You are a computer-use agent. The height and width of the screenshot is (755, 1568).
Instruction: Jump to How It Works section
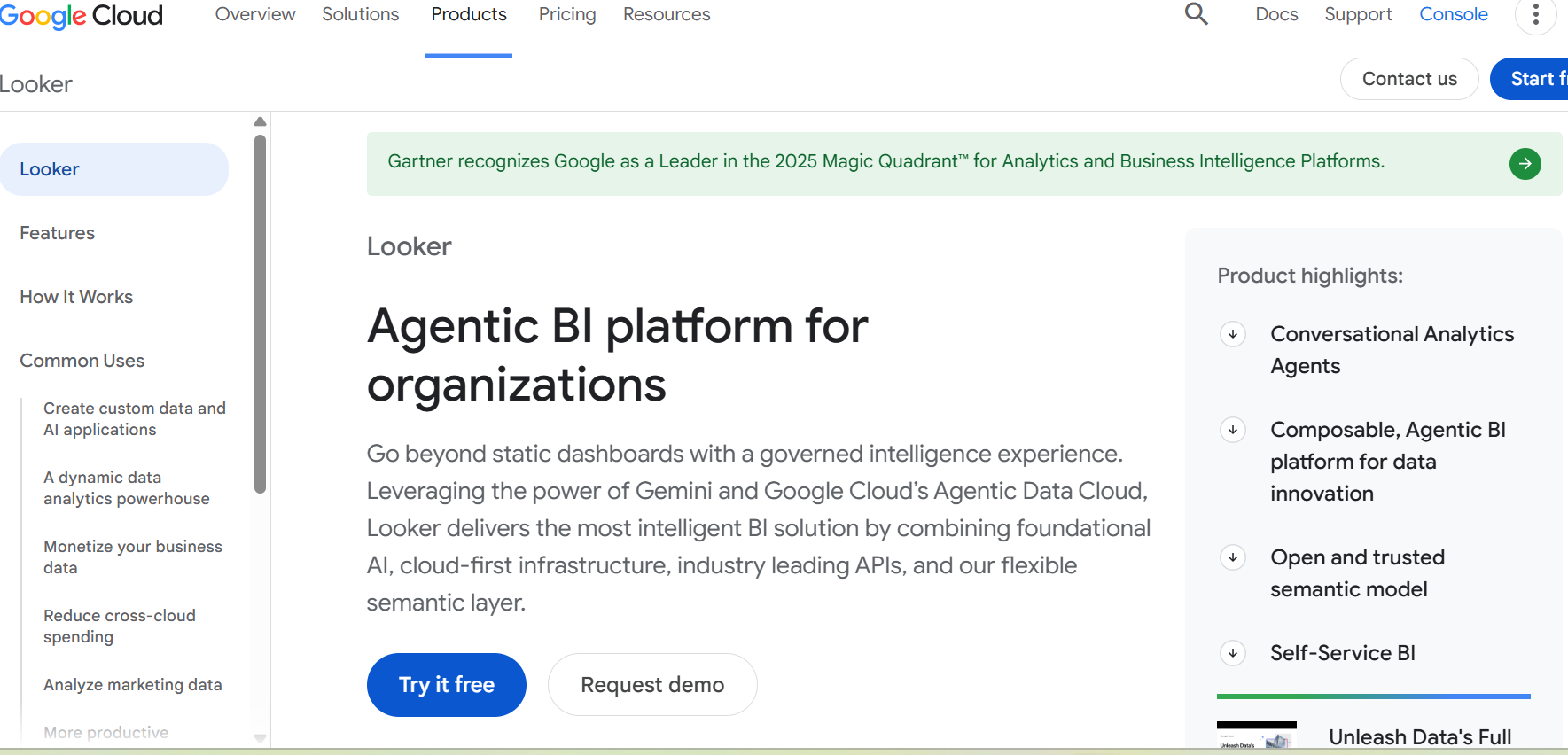(x=76, y=297)
